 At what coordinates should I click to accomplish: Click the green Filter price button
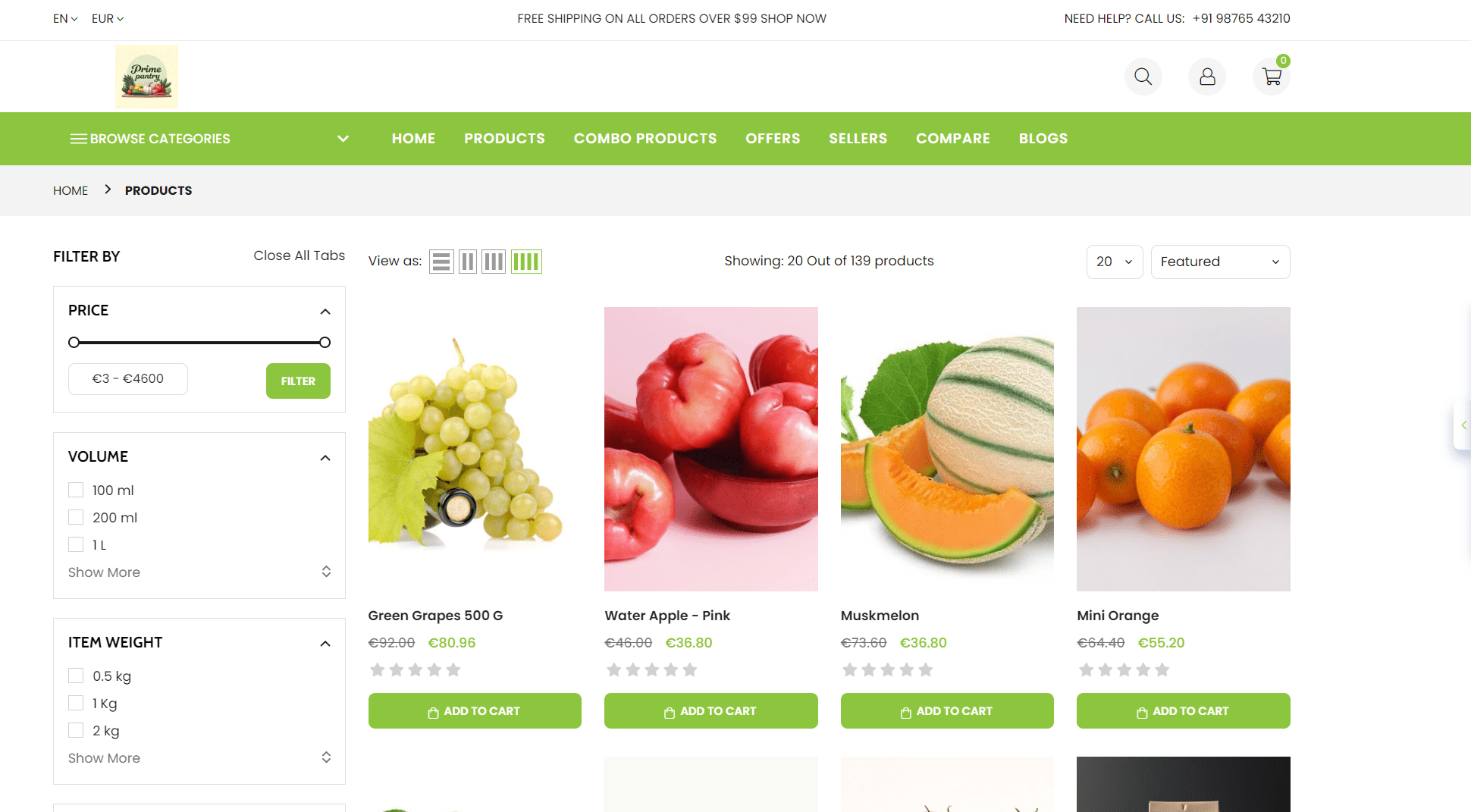click(298, 381)
